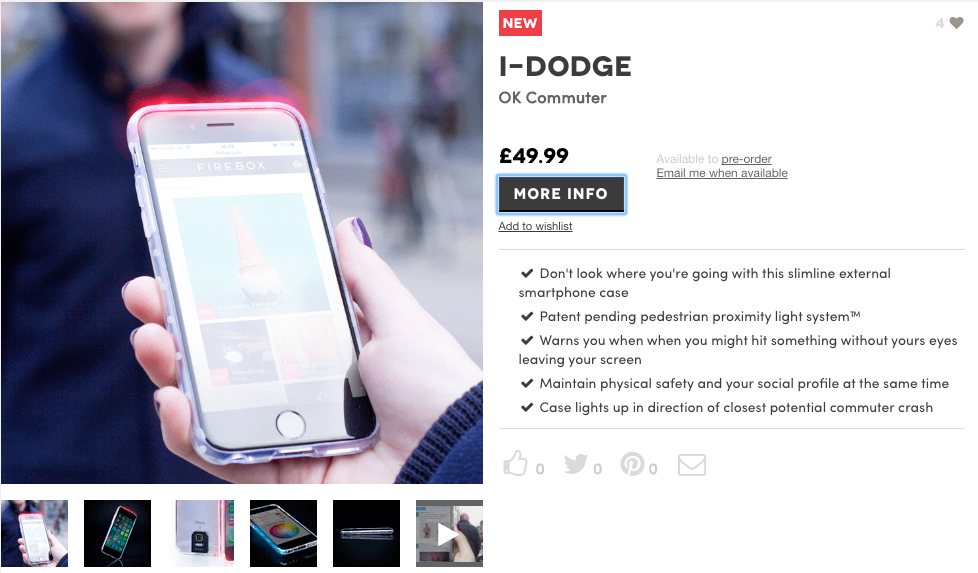Viewport: 978px width, 573px height.
Task: Click Add to wishlist link
Action: [x=535, y=226]
